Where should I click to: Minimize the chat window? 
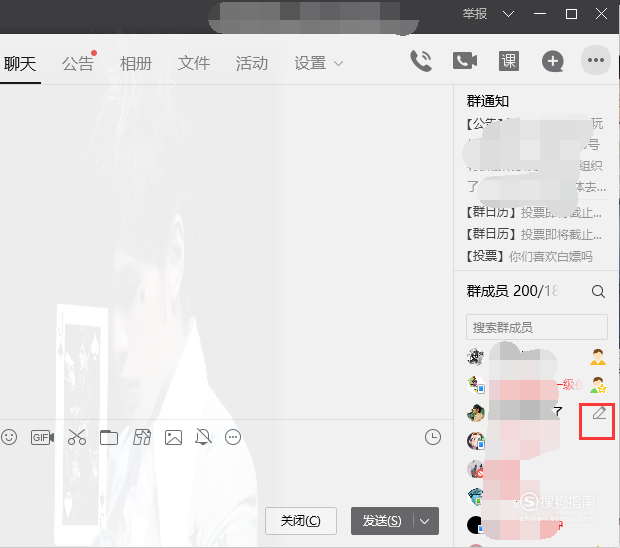540,14
